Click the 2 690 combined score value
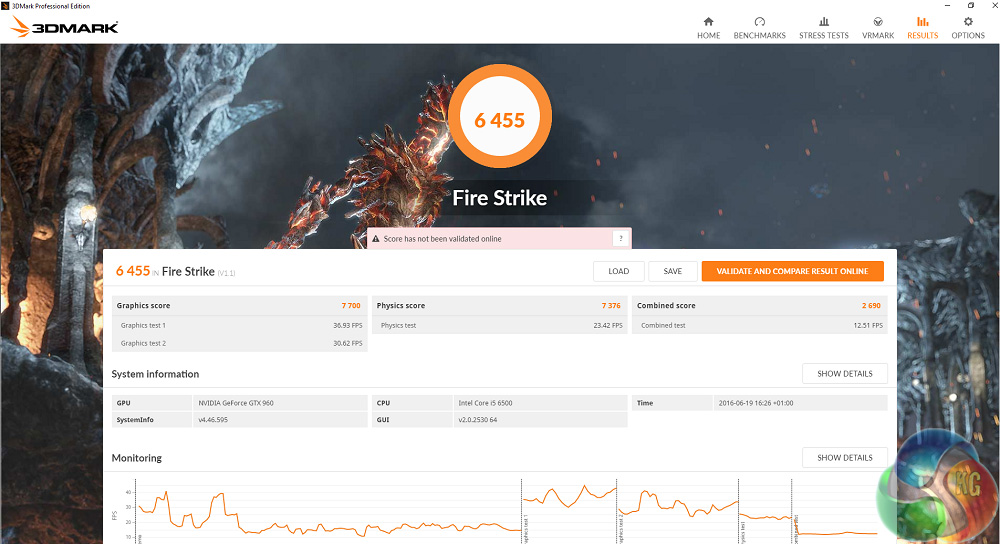The height and width of the screenshot is (544, 1000). coord(871,305)
